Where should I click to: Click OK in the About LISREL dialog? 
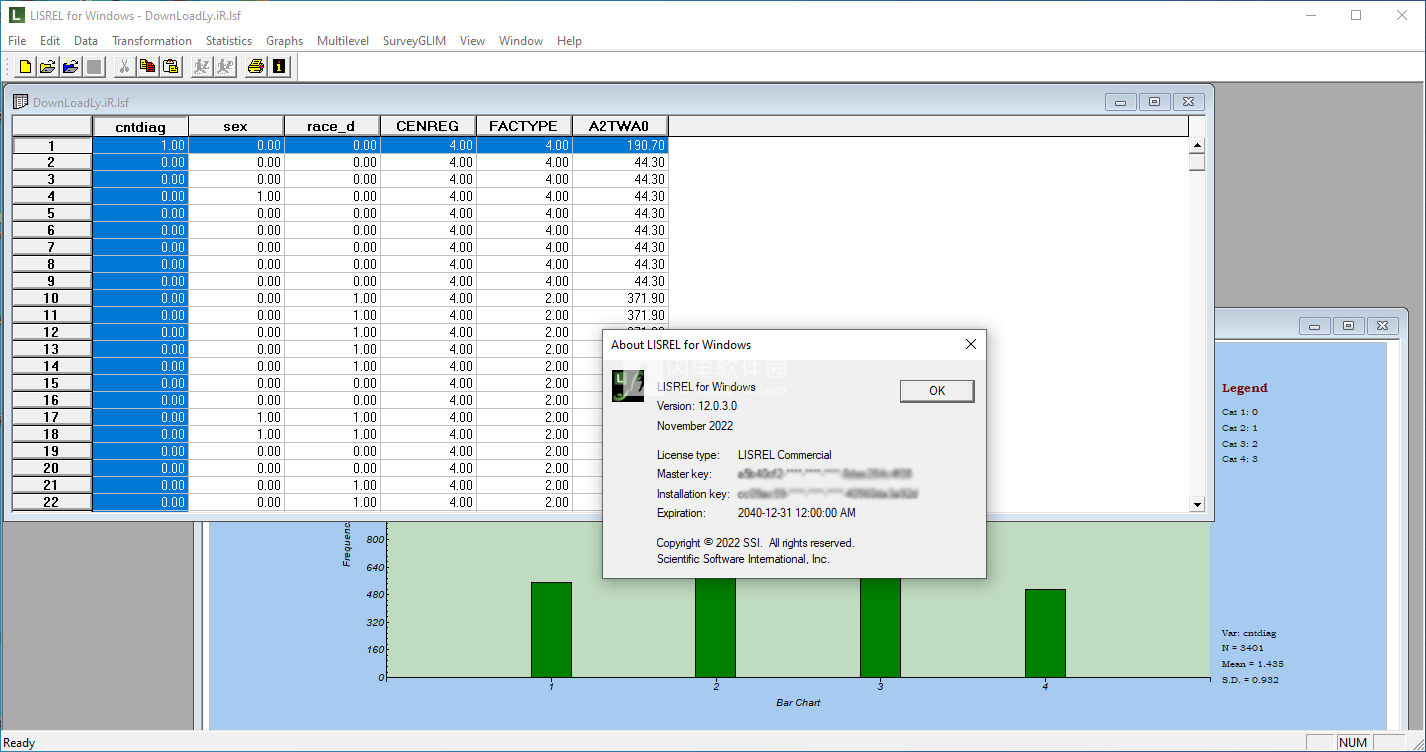coord(937,390)
